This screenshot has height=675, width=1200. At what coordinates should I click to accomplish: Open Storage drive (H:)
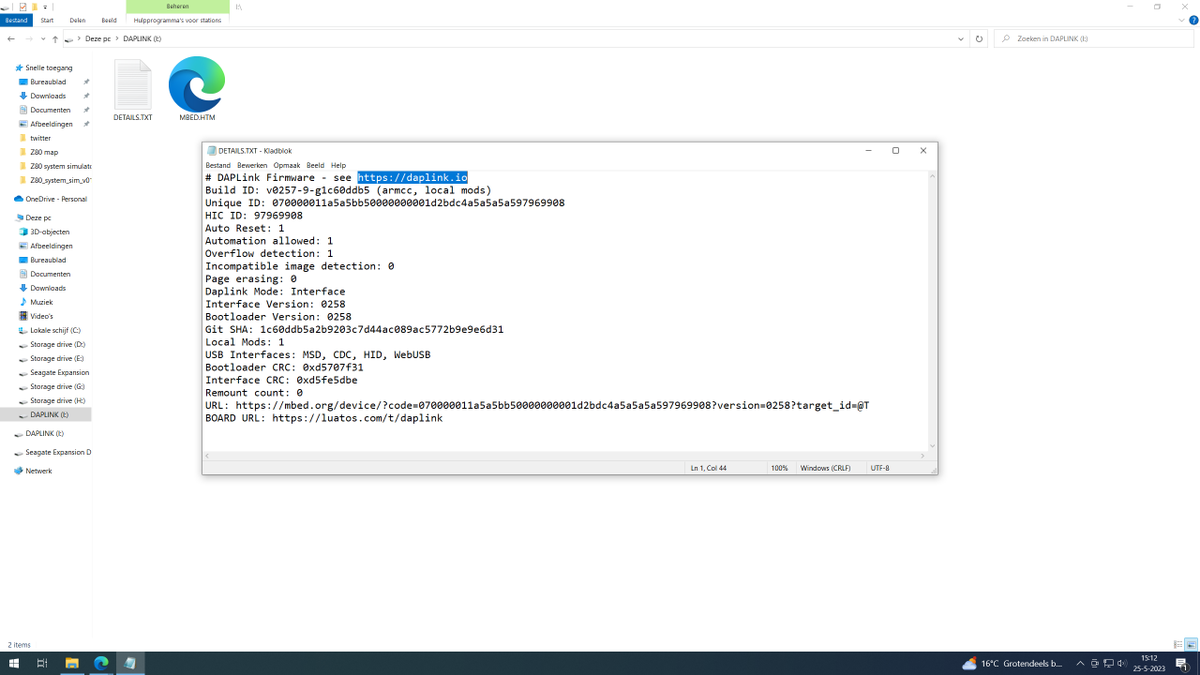(57, 400)
